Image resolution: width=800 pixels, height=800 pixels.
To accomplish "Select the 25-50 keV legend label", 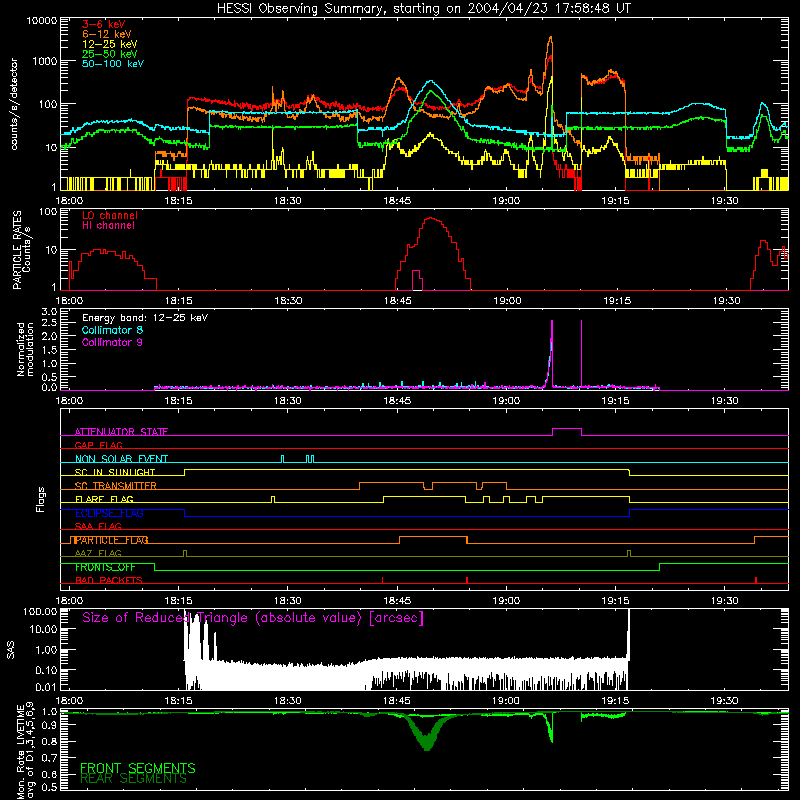I will click(109, 54).
